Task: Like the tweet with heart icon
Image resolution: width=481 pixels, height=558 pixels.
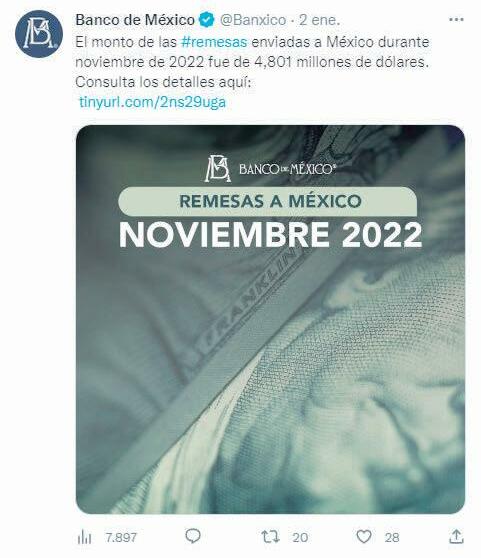Action: coord(364,536)
